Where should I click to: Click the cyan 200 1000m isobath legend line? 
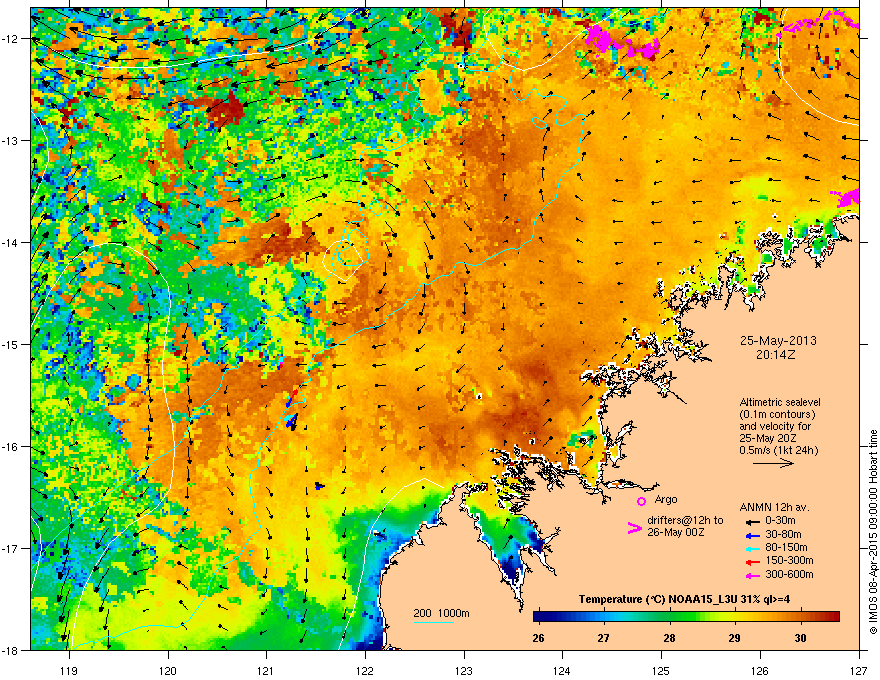point(433,622)
